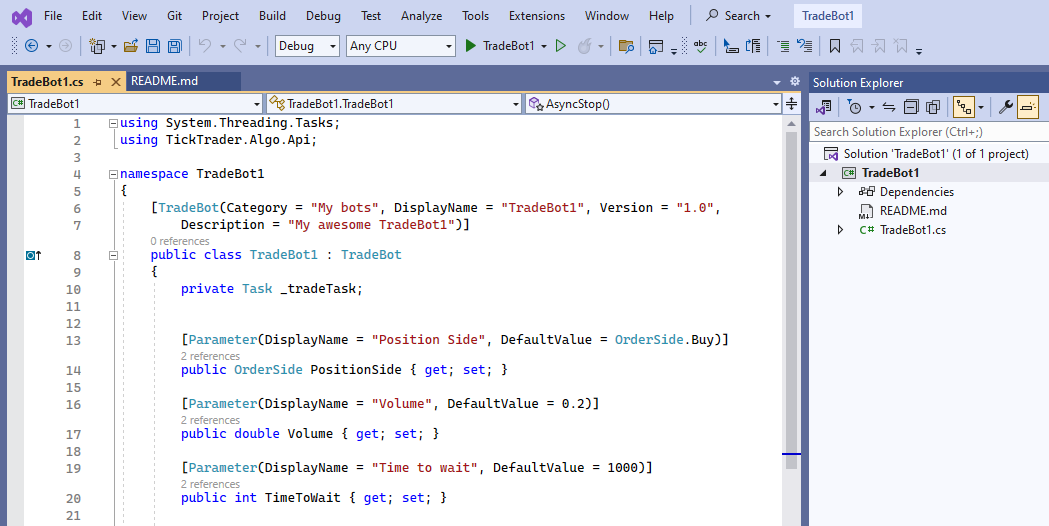This screenshot has width=1049, height=526.
Task: Click the Find in Files folder icon
Action: [x=626, y=46]
